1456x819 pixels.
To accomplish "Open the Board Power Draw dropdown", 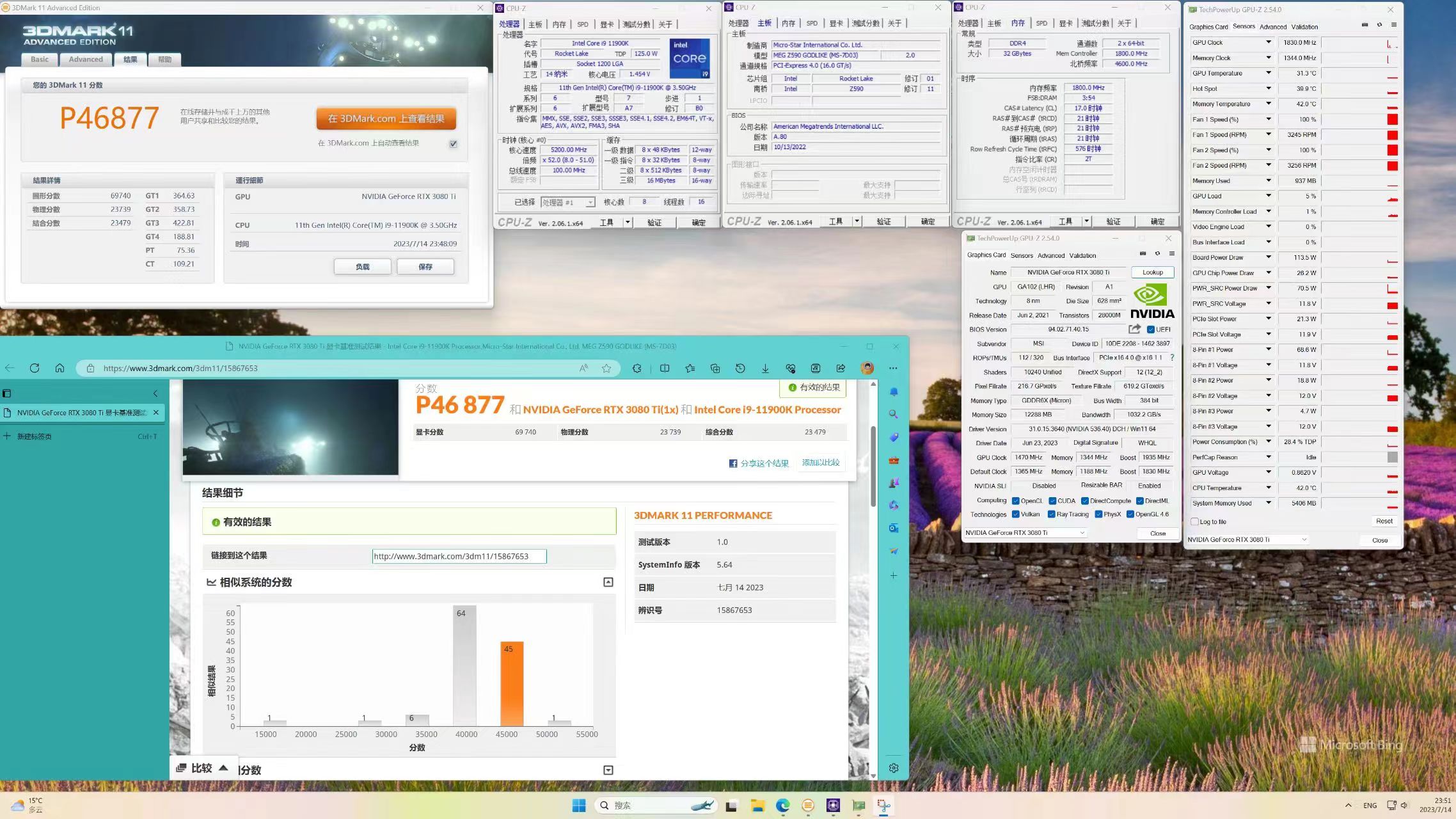I will (1268, 257).
